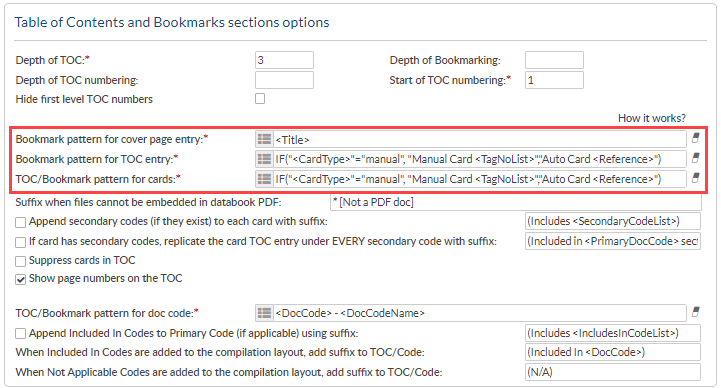This screenshot has width=721, height=388.
Task: Check Append secondary codes to each card
Action: pyautogui.click(x=20, y=223)
